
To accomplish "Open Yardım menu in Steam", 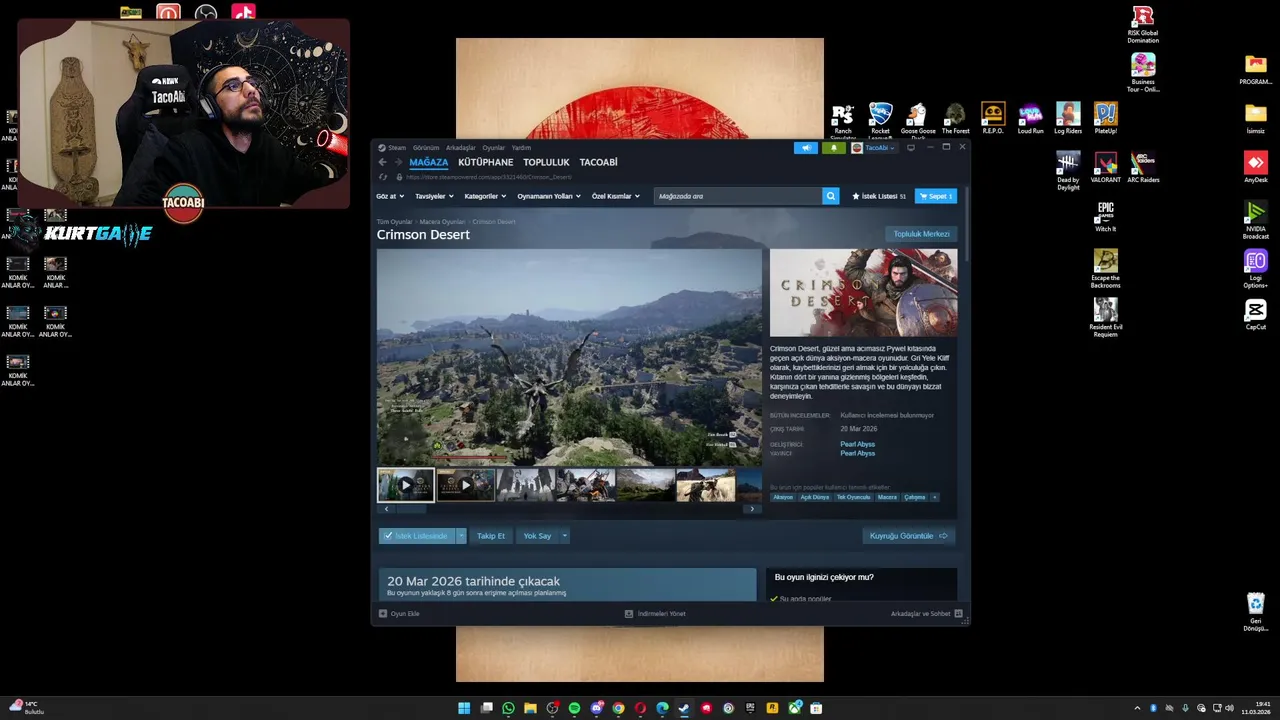I will pos(522,147).
